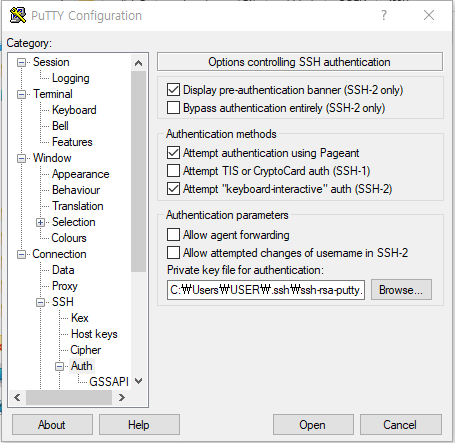This screenshot has width=455, height=443.
Task: Click the About button
Action: [52, 425]
